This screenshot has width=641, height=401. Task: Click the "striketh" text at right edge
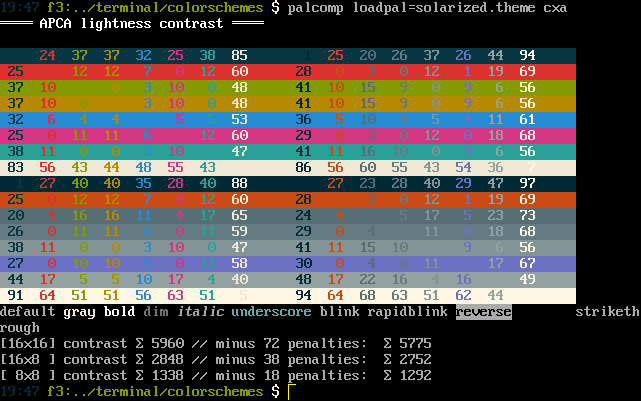click(x=607, y=312)
